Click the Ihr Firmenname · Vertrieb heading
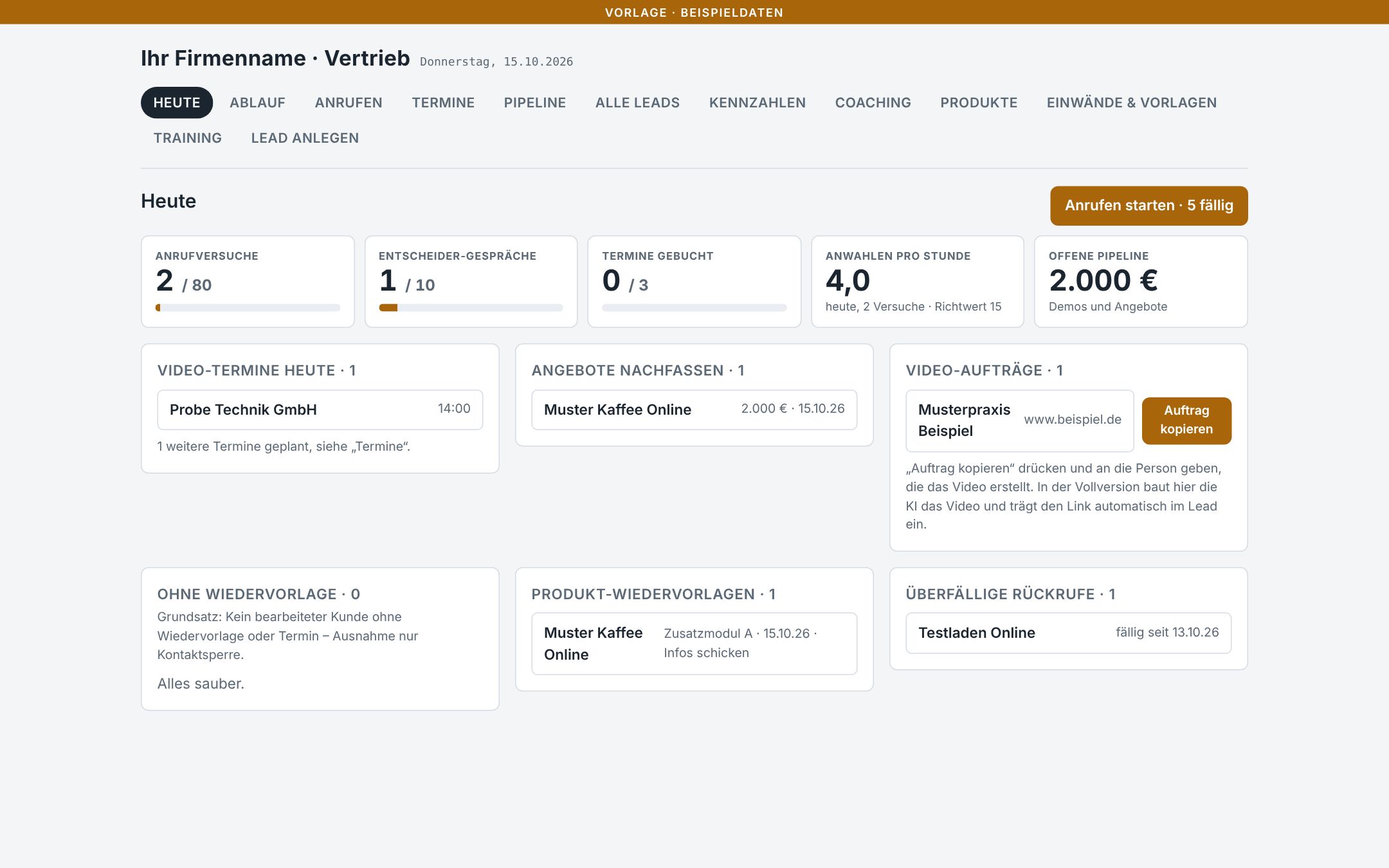Image resolution: width=1389 pixels, height=868 pixels. (275, 59)
